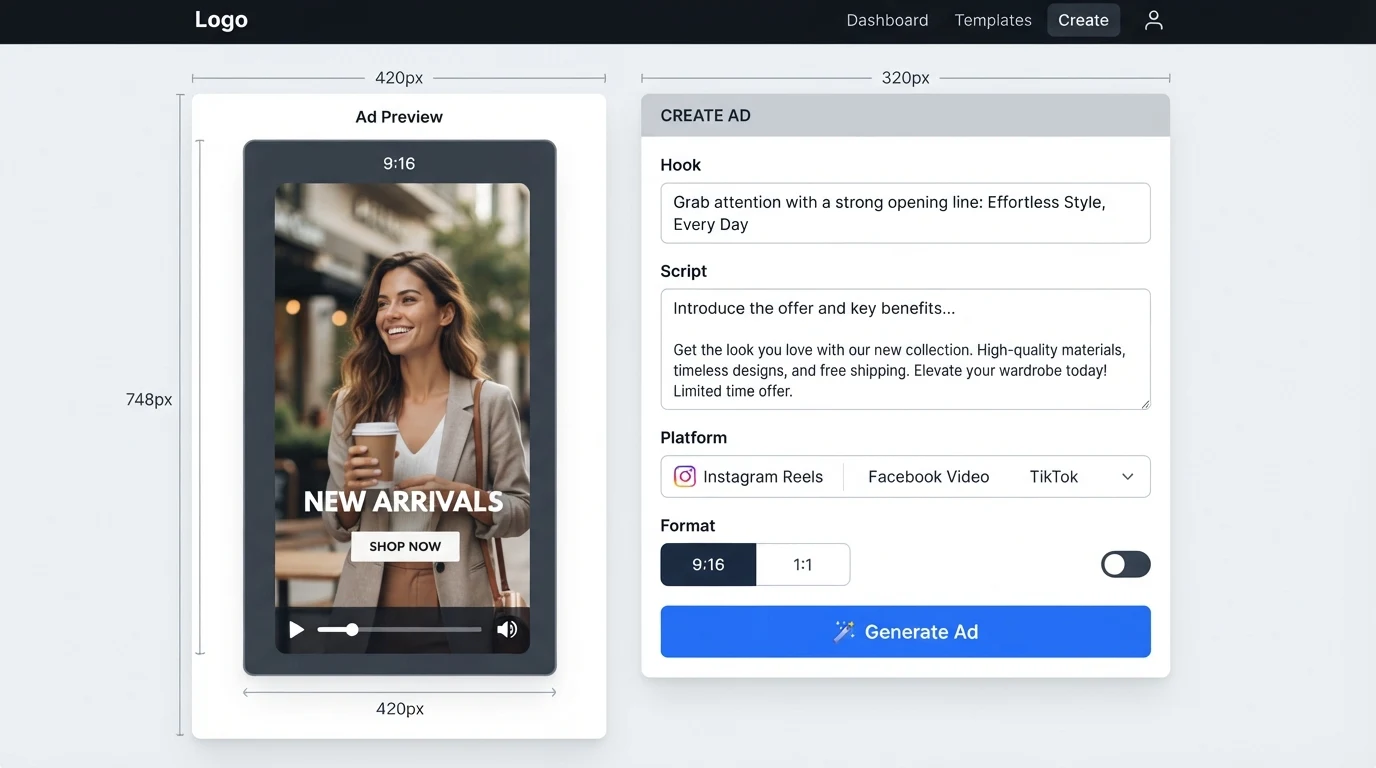1376x768 pixels.
Task: Click the Logo in header
Action: (x=221, y=20)
